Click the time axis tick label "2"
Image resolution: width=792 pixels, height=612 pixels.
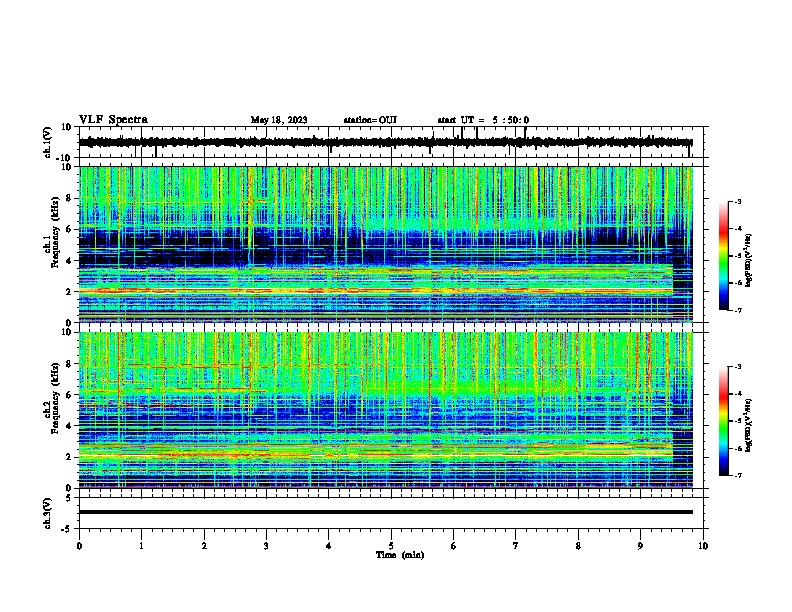204,546
